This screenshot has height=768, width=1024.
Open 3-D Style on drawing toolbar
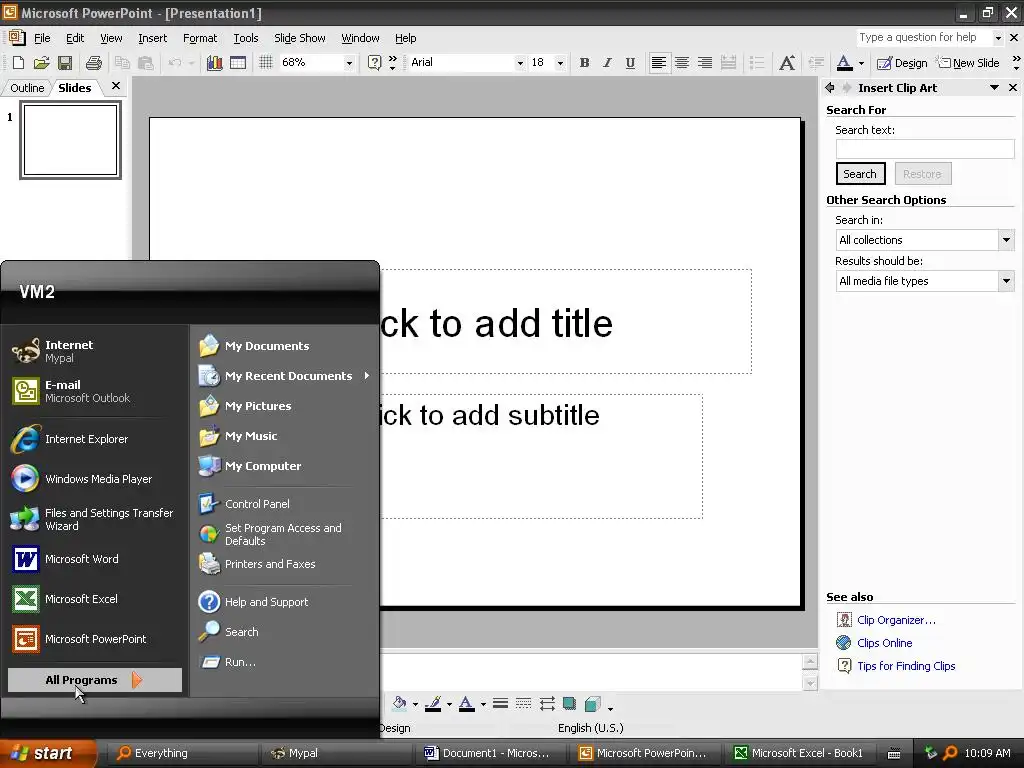(593, 703)
